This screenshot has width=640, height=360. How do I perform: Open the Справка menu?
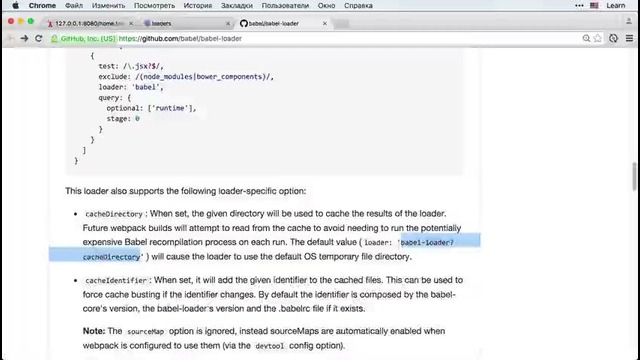coord(358,6)
